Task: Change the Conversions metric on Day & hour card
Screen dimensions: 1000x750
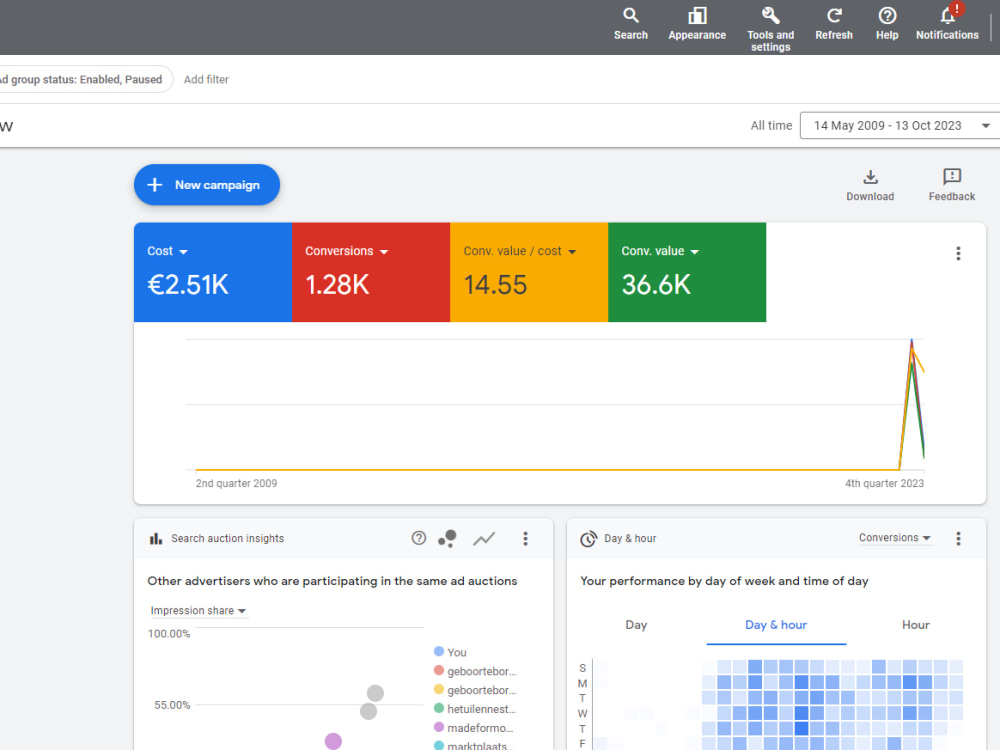Action: [x=893, y=537]
